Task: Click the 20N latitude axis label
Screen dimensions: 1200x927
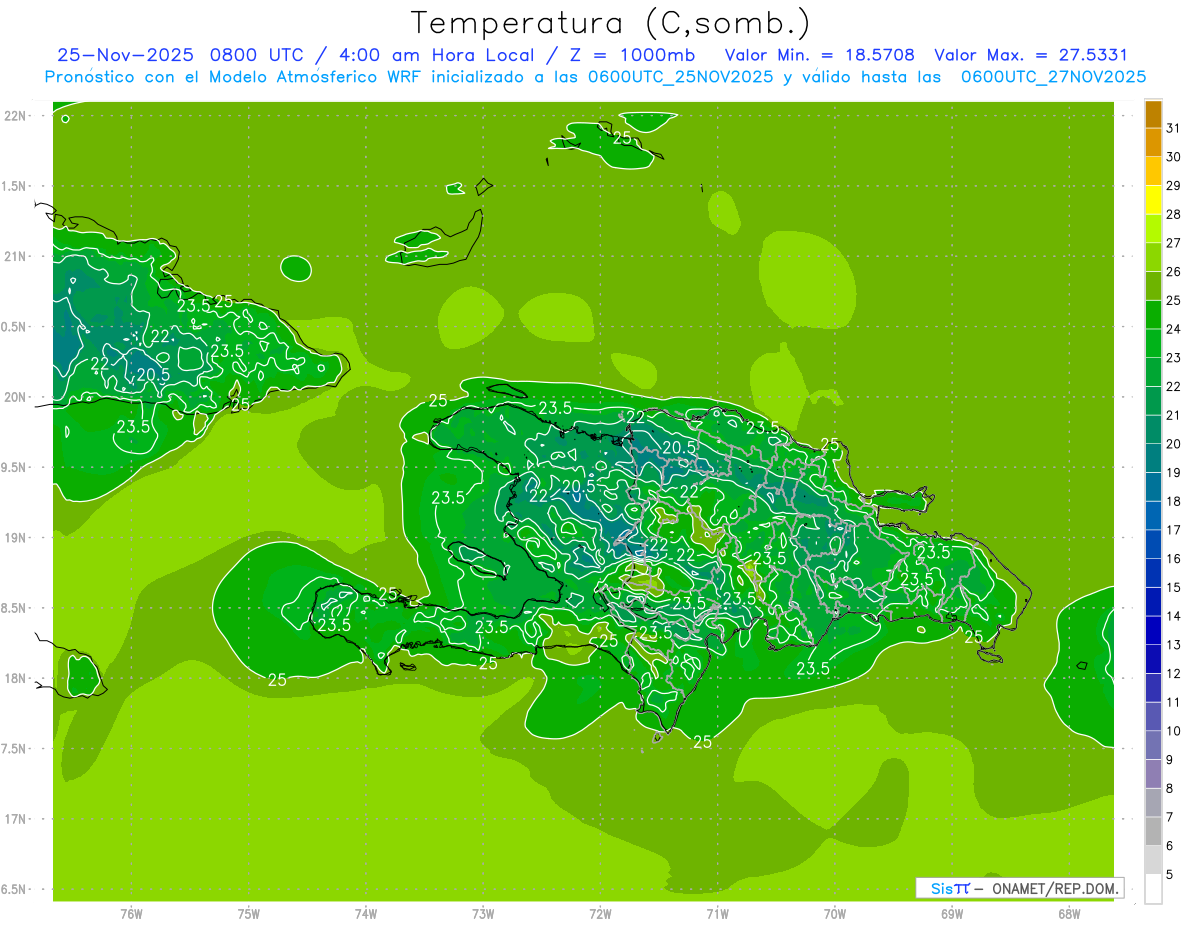Action: tap(17, 397)
